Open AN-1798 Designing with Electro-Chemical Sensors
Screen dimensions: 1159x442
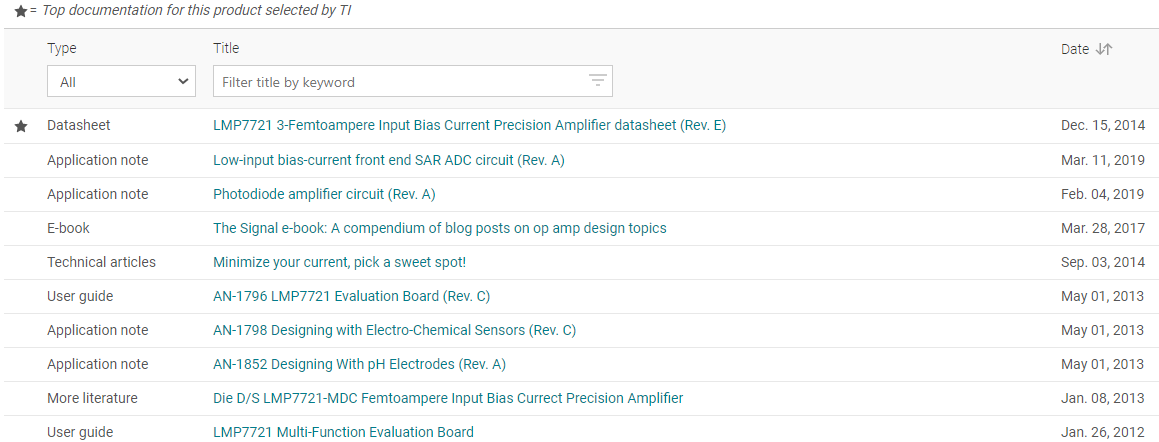(x=394, y=330)
